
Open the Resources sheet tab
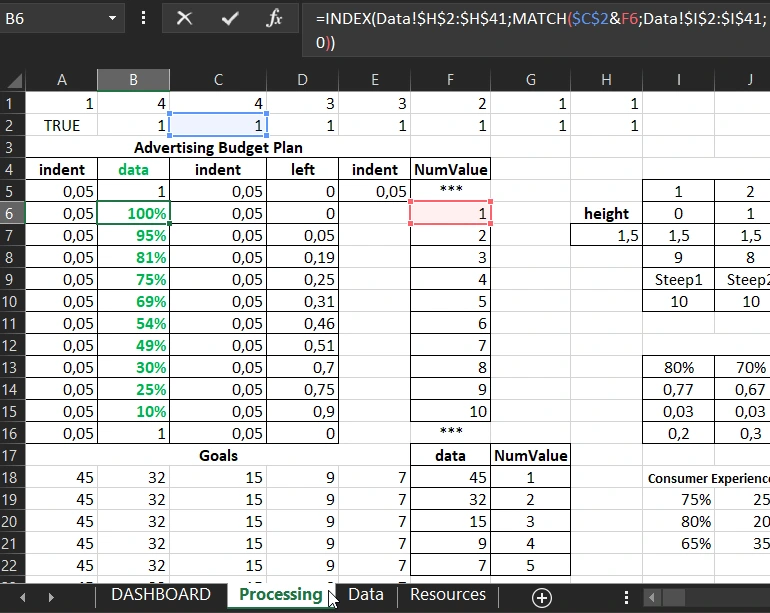pyautogui.click(x=448, y=594)
